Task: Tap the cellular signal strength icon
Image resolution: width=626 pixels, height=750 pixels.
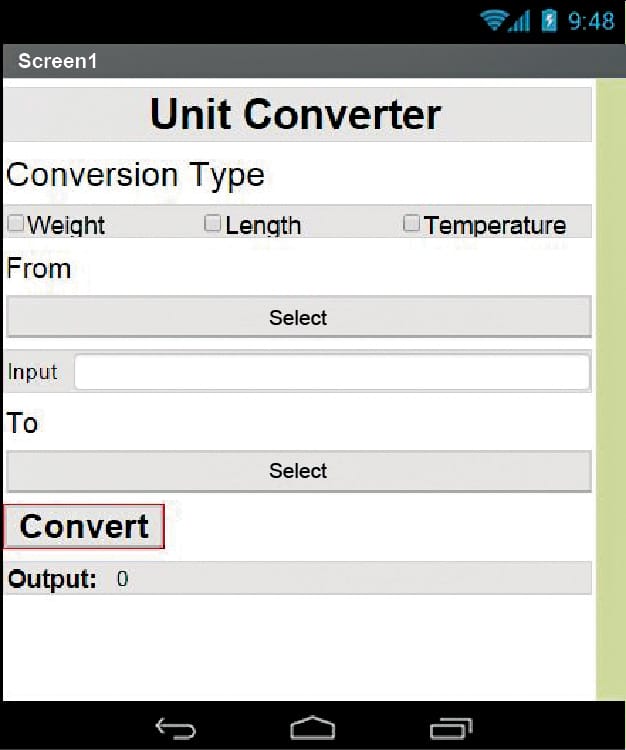Action: point(520,21)
